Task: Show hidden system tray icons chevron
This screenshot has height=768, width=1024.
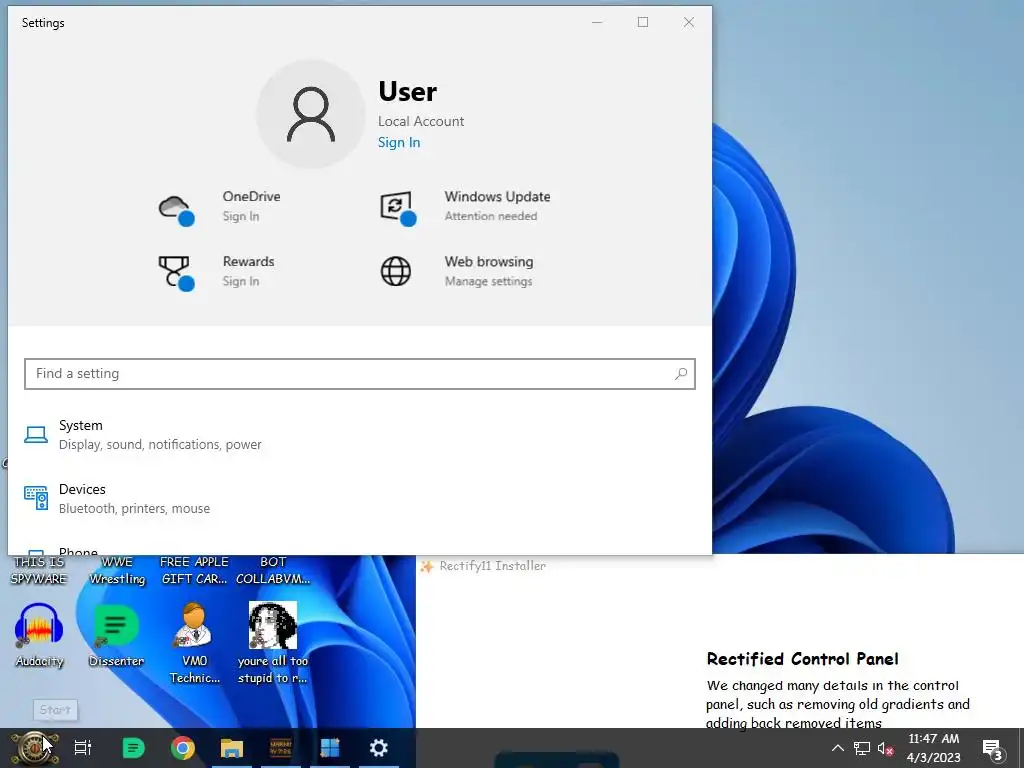Action: [x=838, y=748]
